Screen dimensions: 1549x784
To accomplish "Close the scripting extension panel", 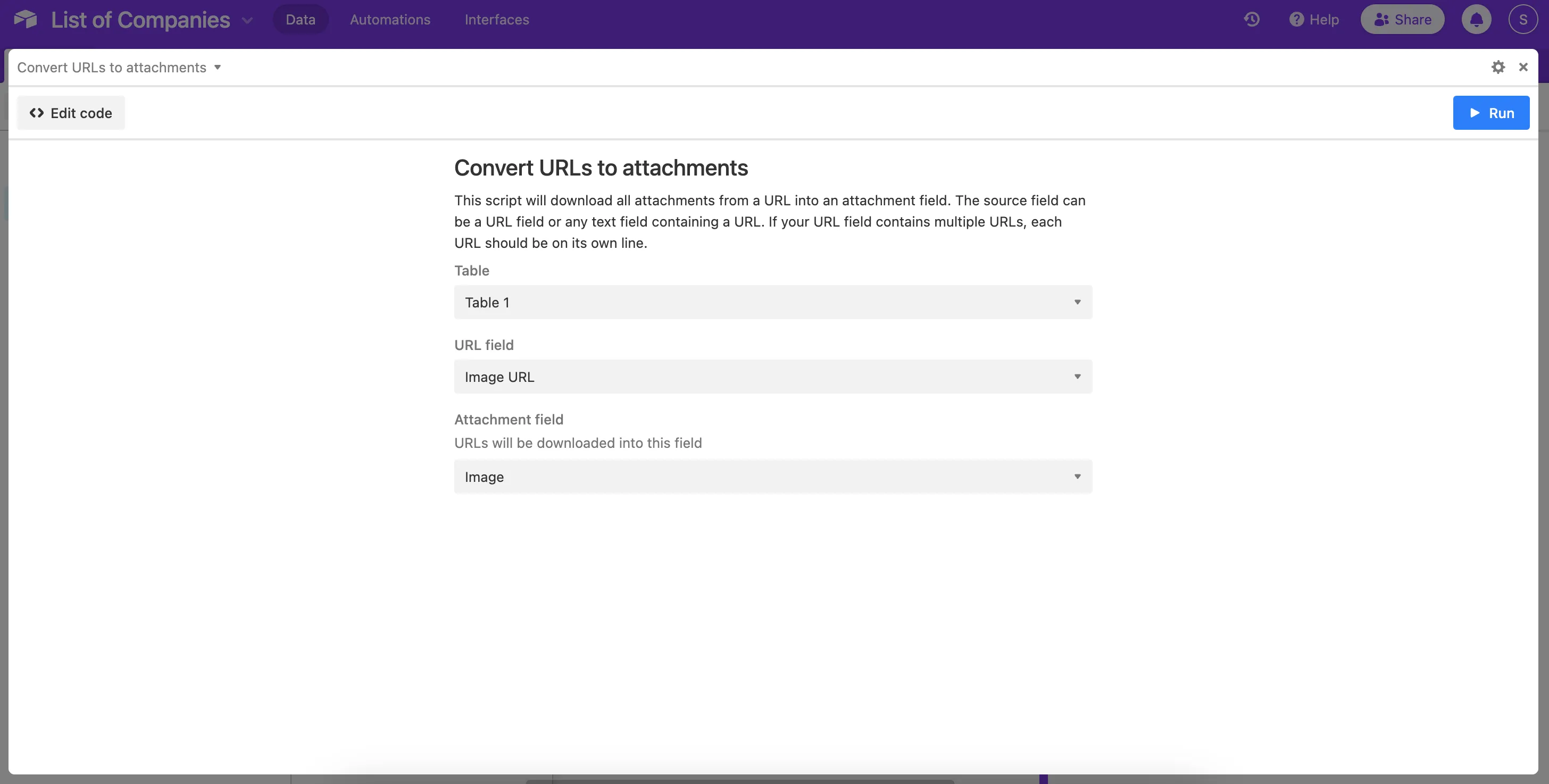I will tap(1523, 66).
